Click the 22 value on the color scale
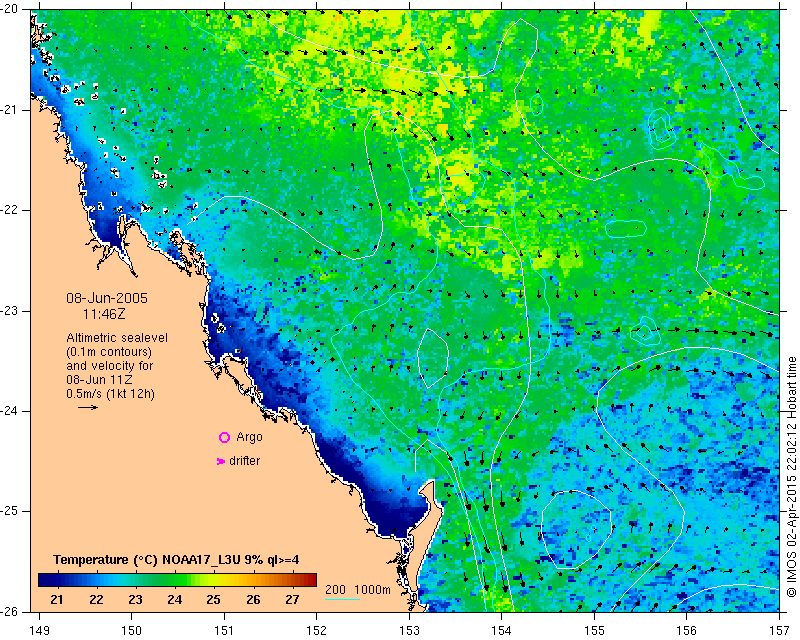This screenshot has height=640, width=800. [96, 600]
